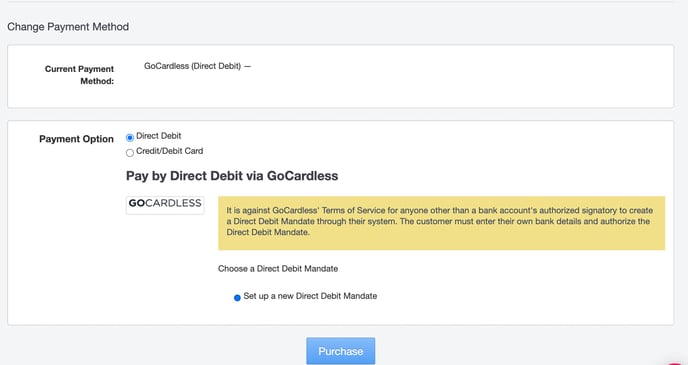Click the Change Payment Method heading
The image size is (688, 365).
[68, 27]
